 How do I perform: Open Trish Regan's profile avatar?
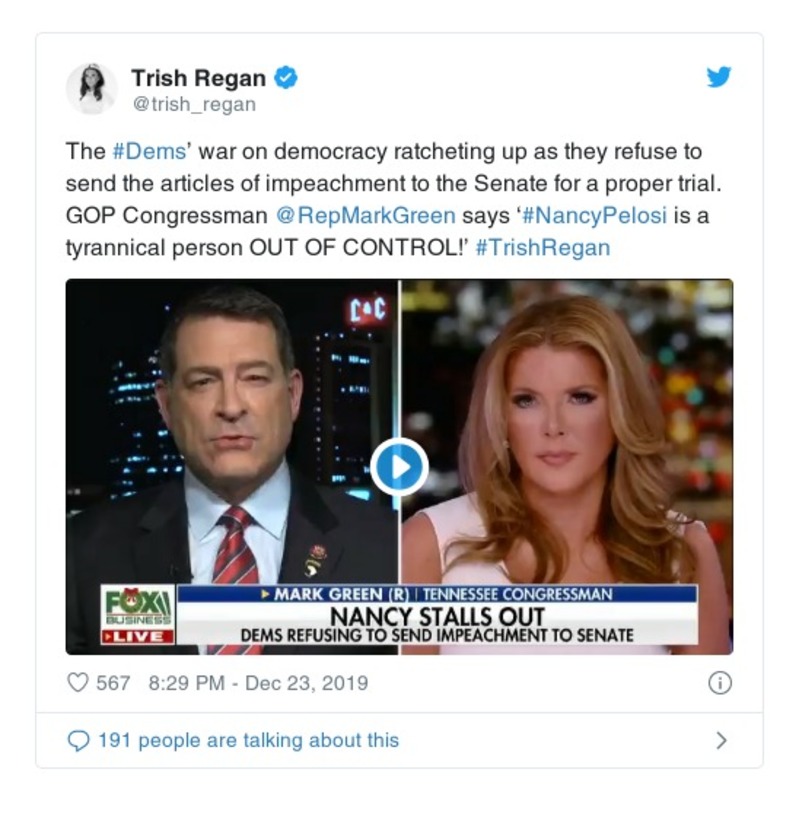pyautogui.click(x=91, y=89)
